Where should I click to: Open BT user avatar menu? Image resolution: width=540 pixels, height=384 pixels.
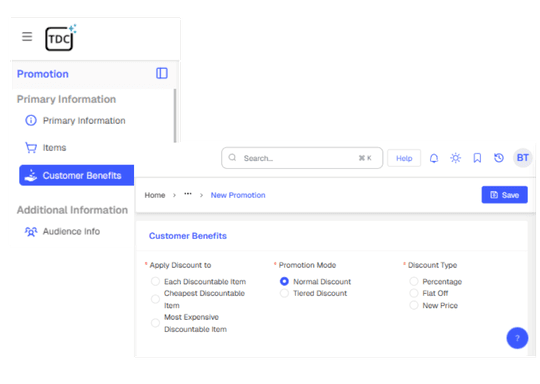click(x=522, y=158)
